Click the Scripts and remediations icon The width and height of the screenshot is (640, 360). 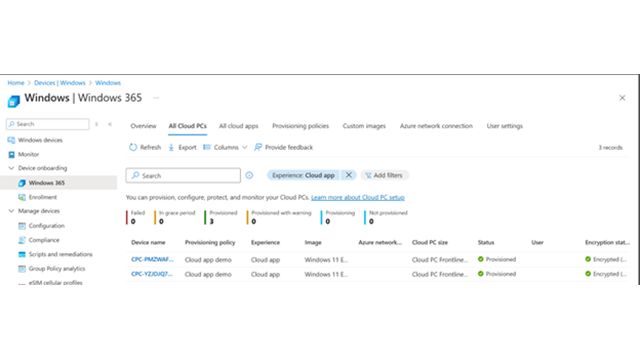pyautogui.click(x=22, y=254)
